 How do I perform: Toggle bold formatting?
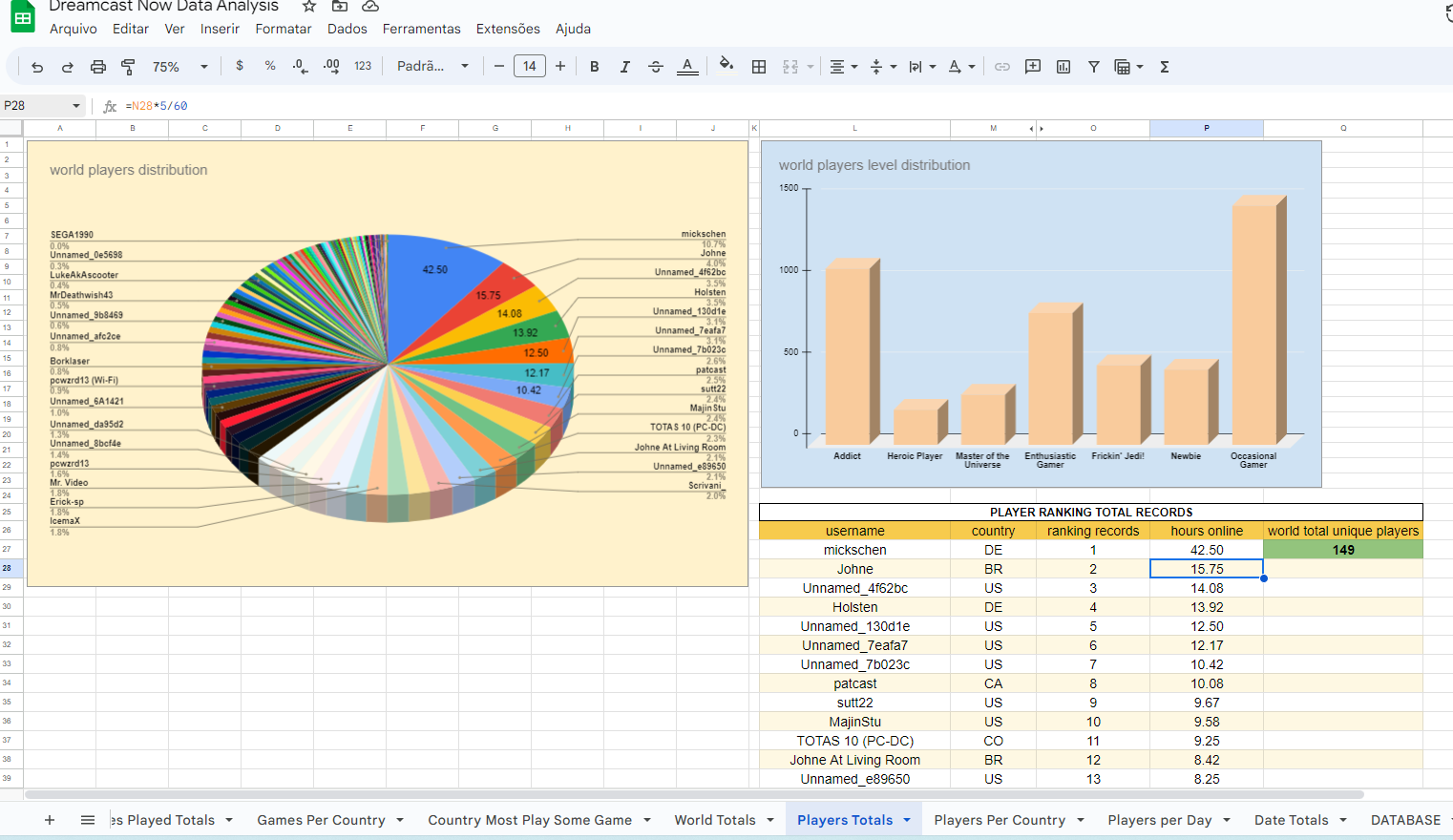pyautogui.click(x=595, y=67)
